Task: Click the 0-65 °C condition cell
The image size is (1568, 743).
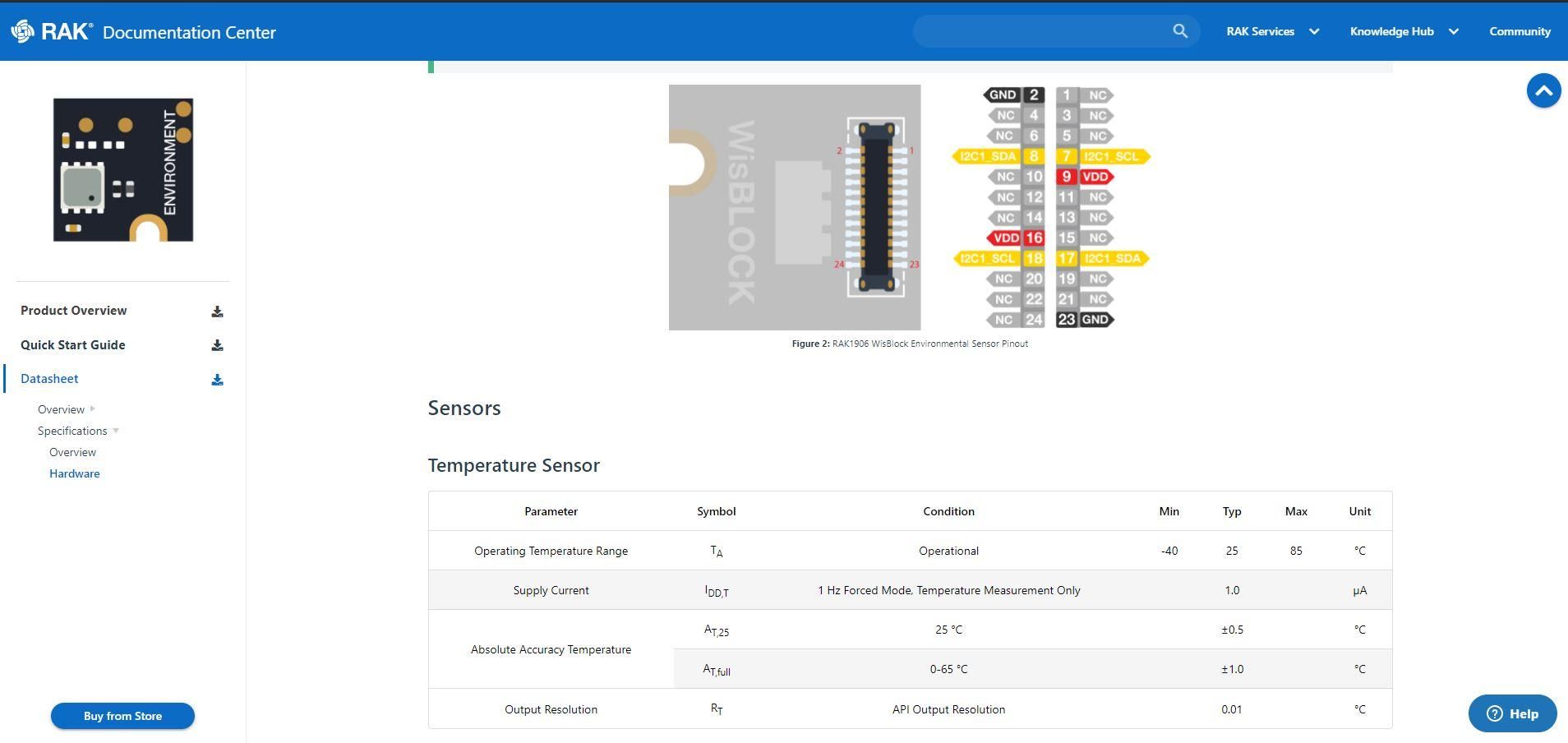Action: 948,669
